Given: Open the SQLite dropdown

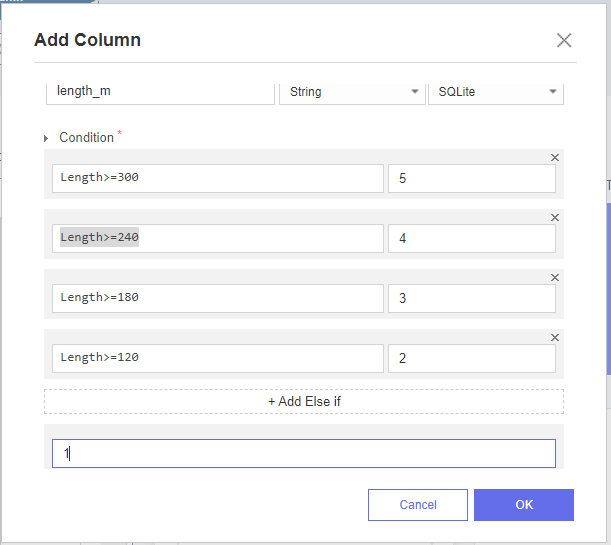Looking at the screenshot, I should tap(495, 92).
